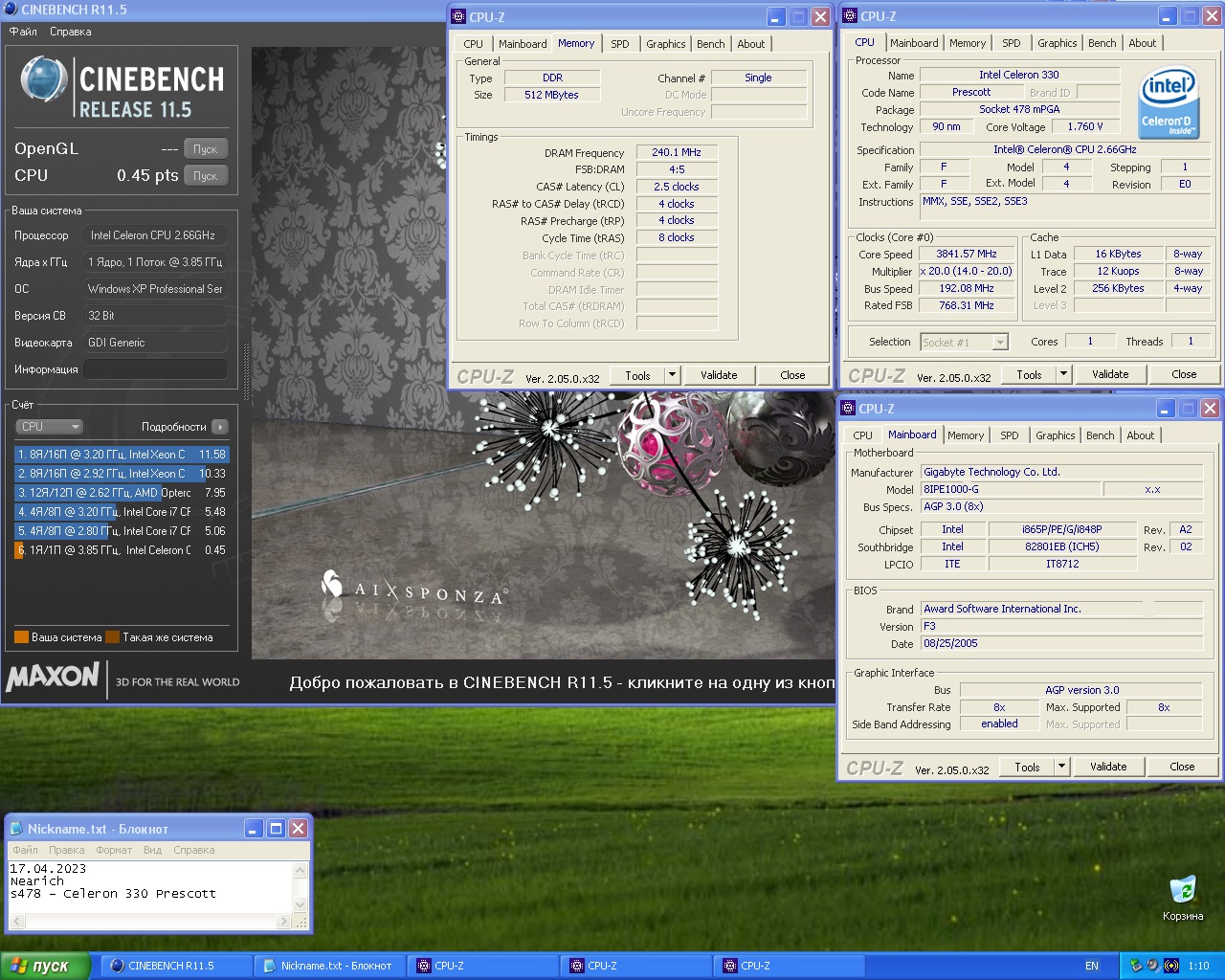Click Validate in CPU-Z Memory window
Screen dimensions: 1225x980
719,375
